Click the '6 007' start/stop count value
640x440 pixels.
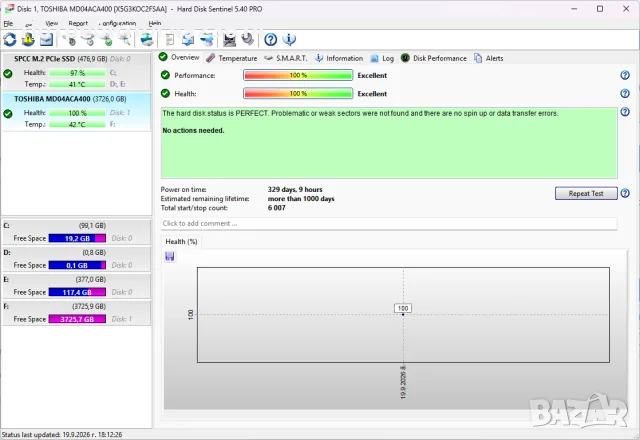277,208
